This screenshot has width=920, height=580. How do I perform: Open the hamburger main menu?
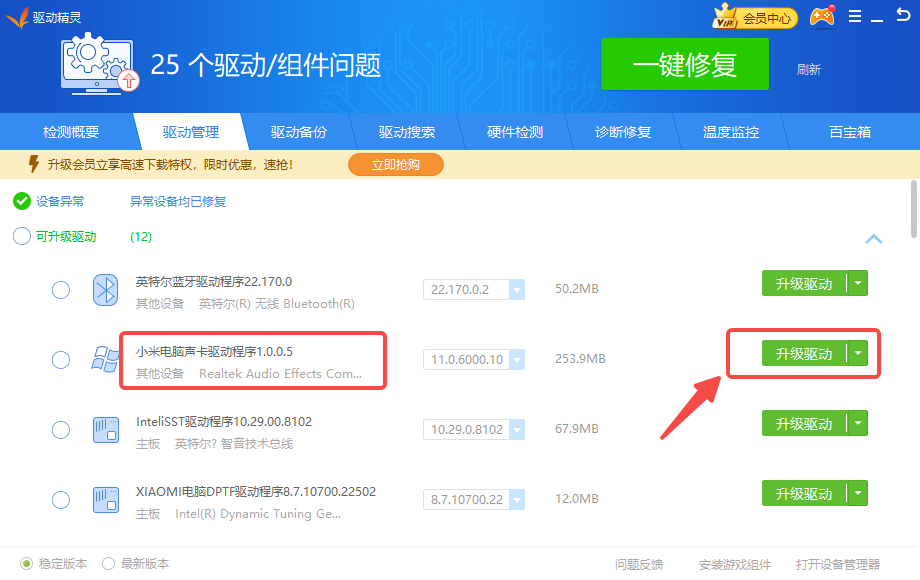pos(854,17)
